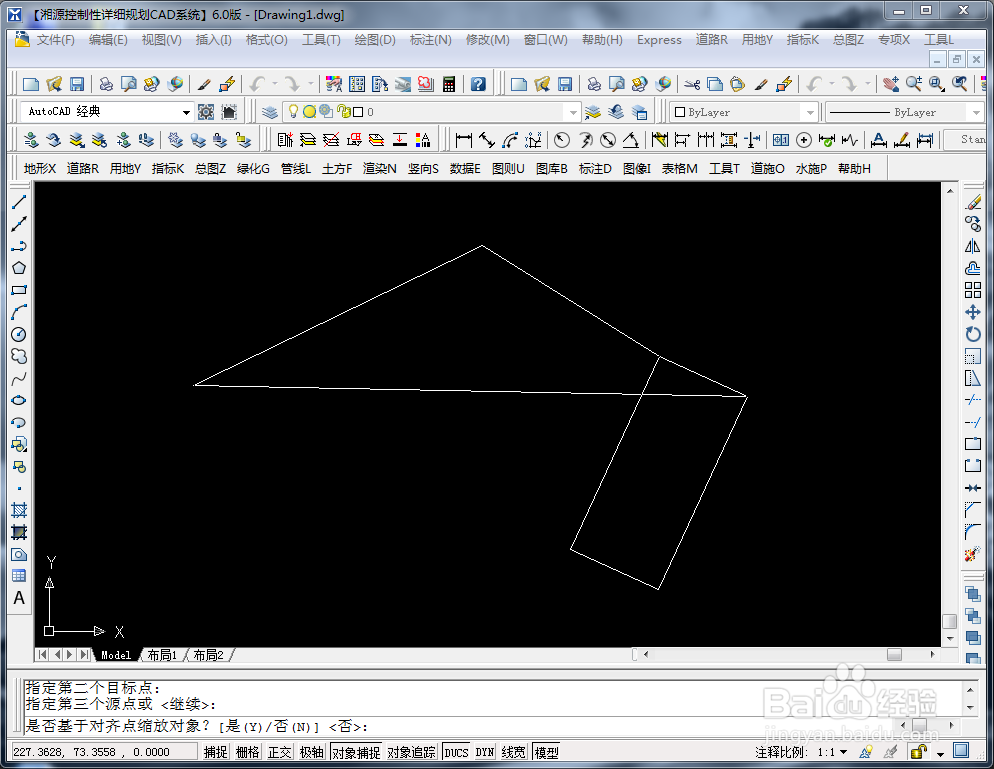Toggle DYN dynamic input

tap(485, 752)
